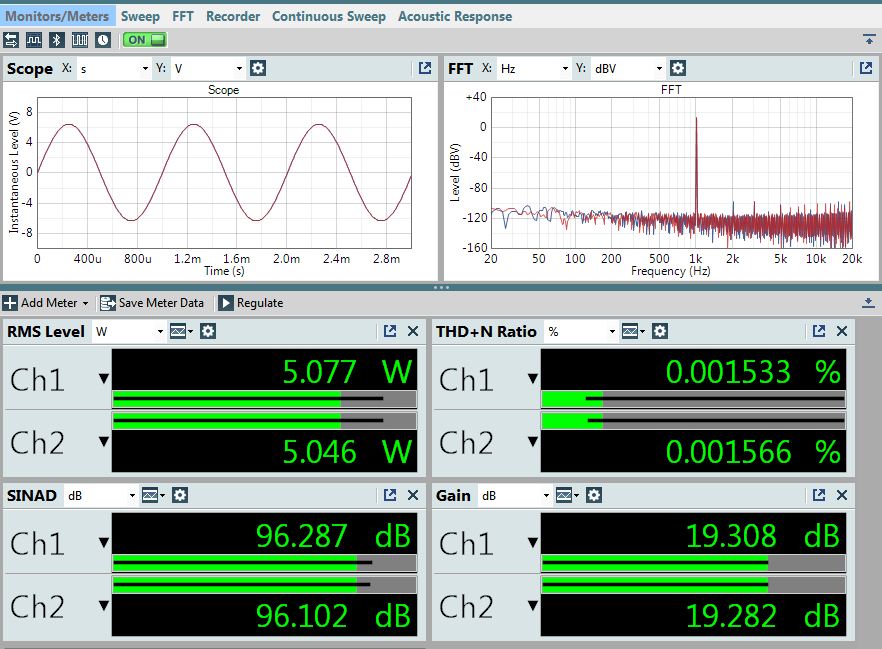Click the Regulate button
Screen dimensions: 882x649
(x=251, y=303)
